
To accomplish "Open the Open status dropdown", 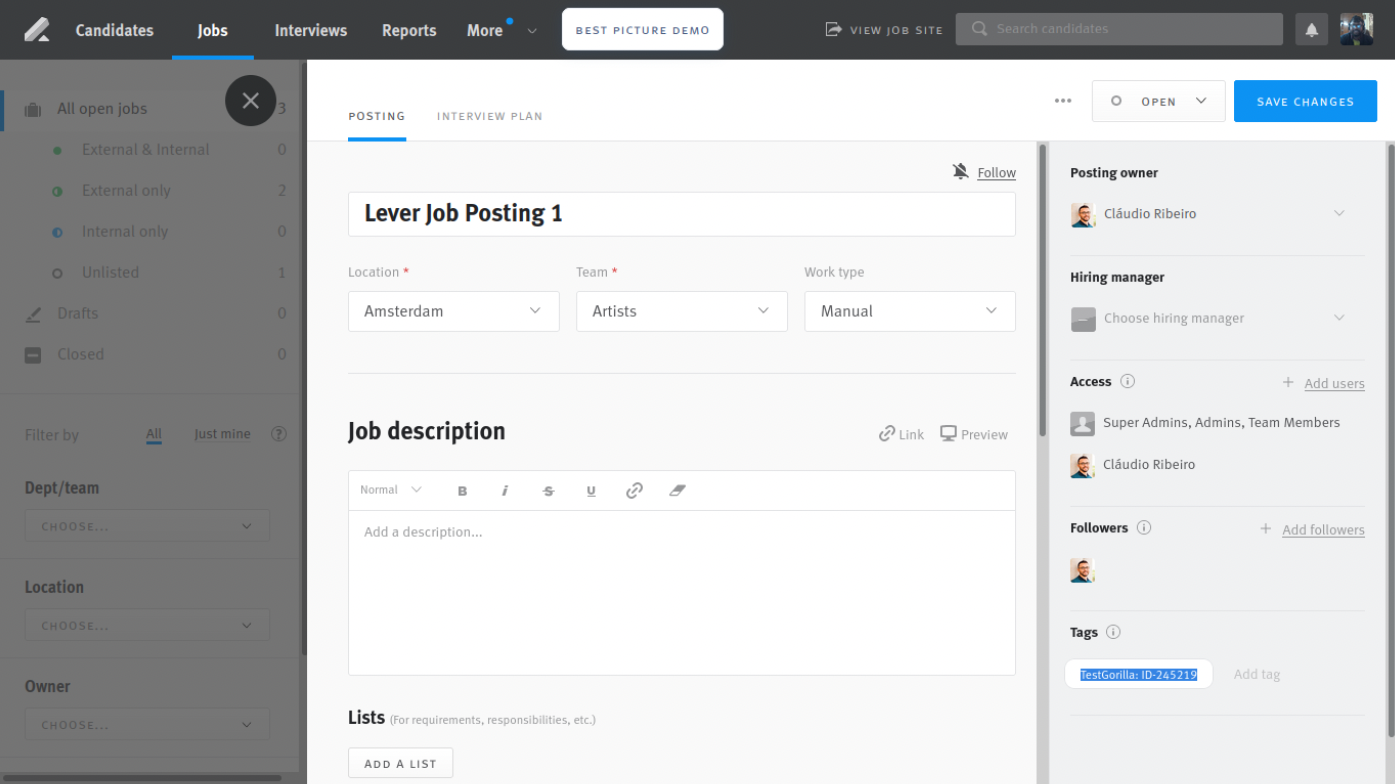I will point(1158,101).
